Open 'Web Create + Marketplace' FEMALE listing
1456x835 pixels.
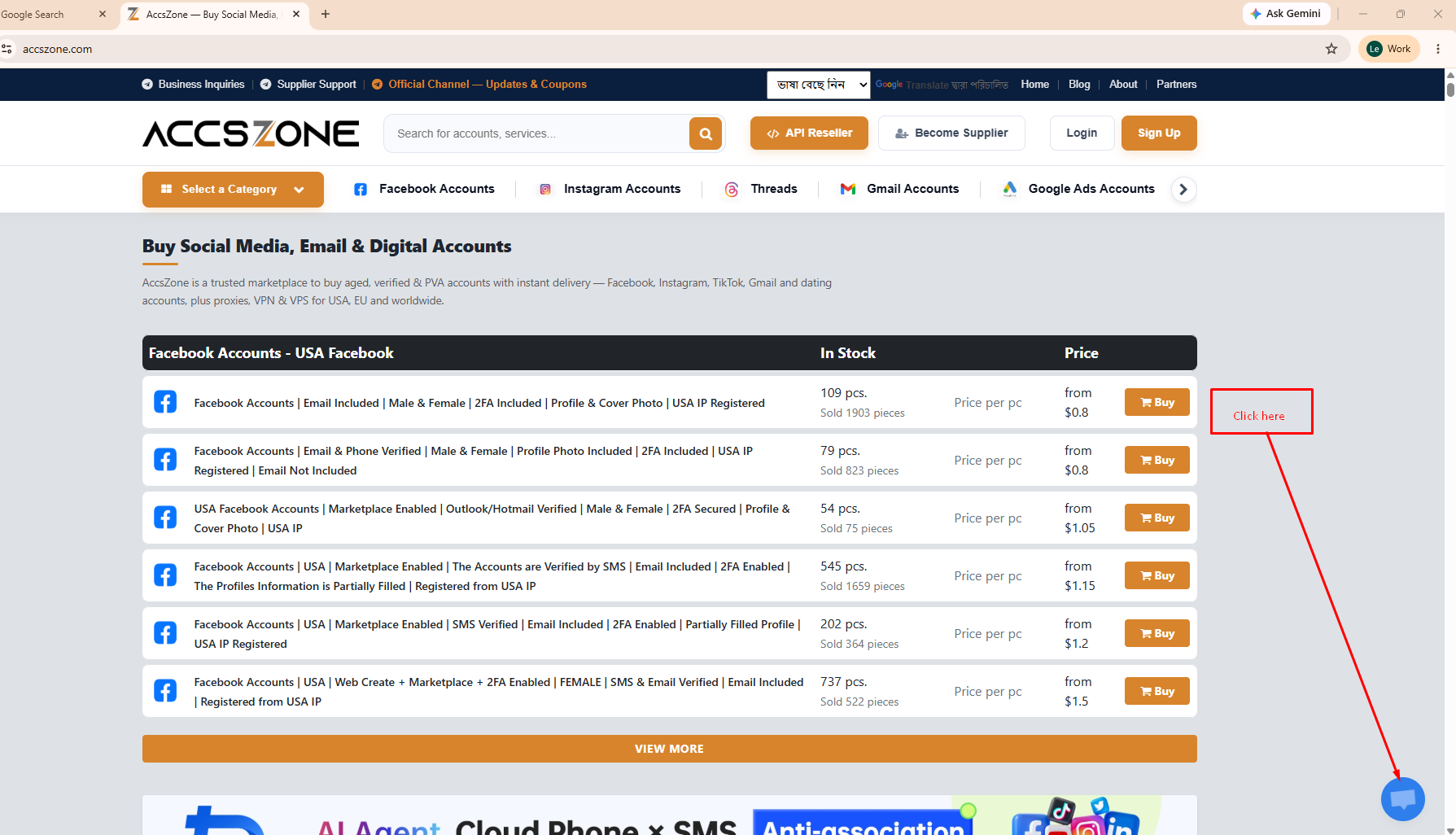point(499,692)
